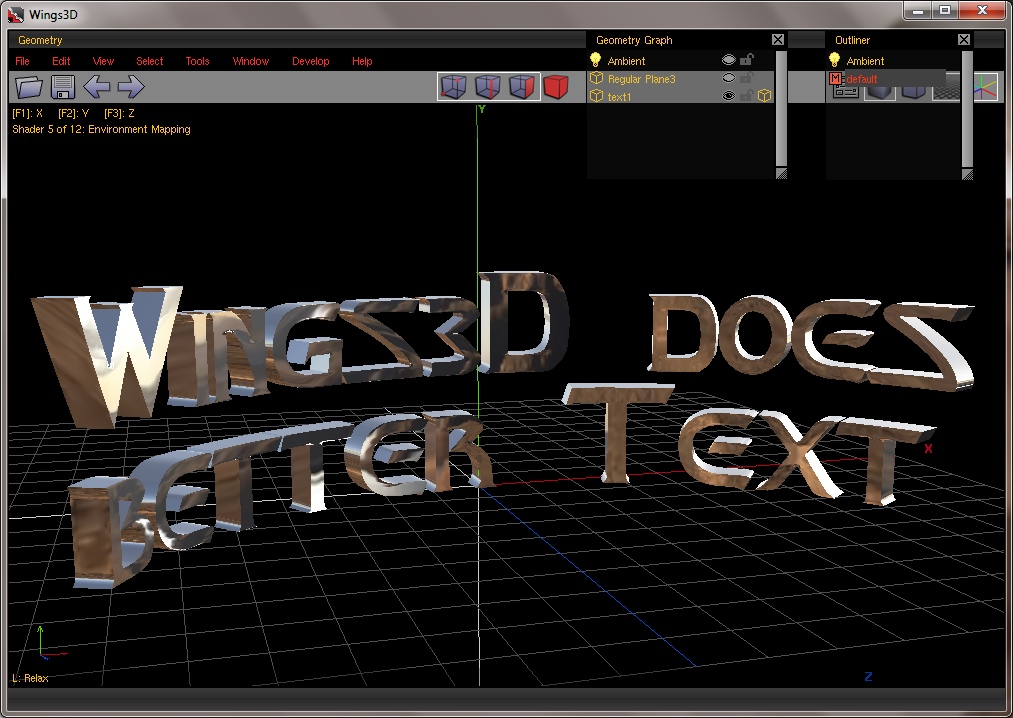This screenshot has height=718, width=1013.
Task: Click the Outliner vertical scrollbar
Action: (967, 109)
